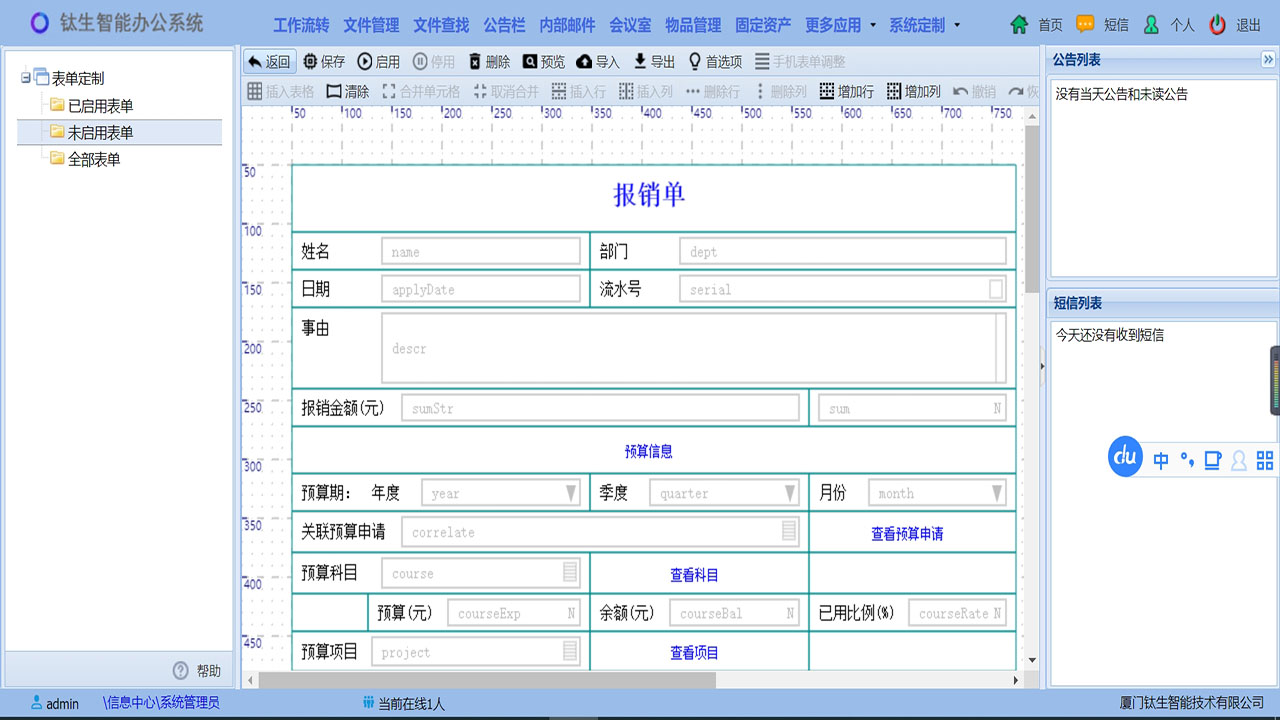Open the 固定资产 menu item

763,26
